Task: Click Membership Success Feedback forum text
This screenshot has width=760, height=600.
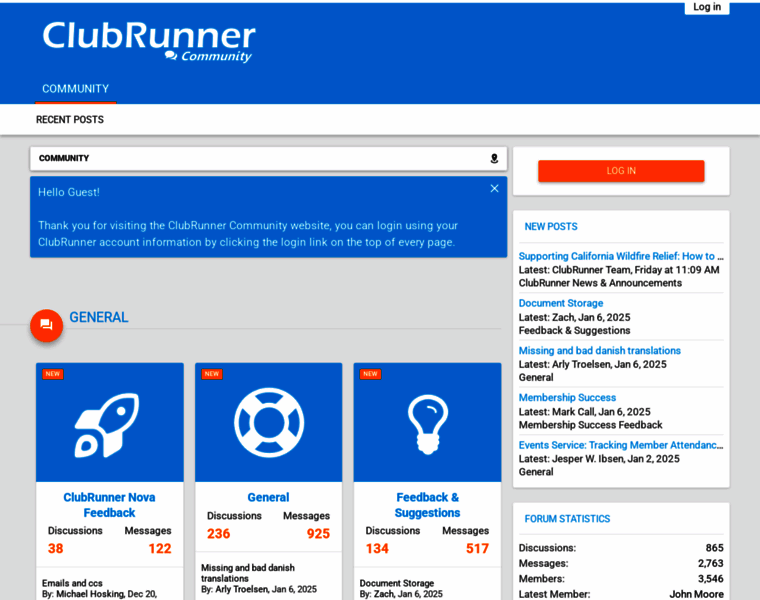Action: [590, 425]
